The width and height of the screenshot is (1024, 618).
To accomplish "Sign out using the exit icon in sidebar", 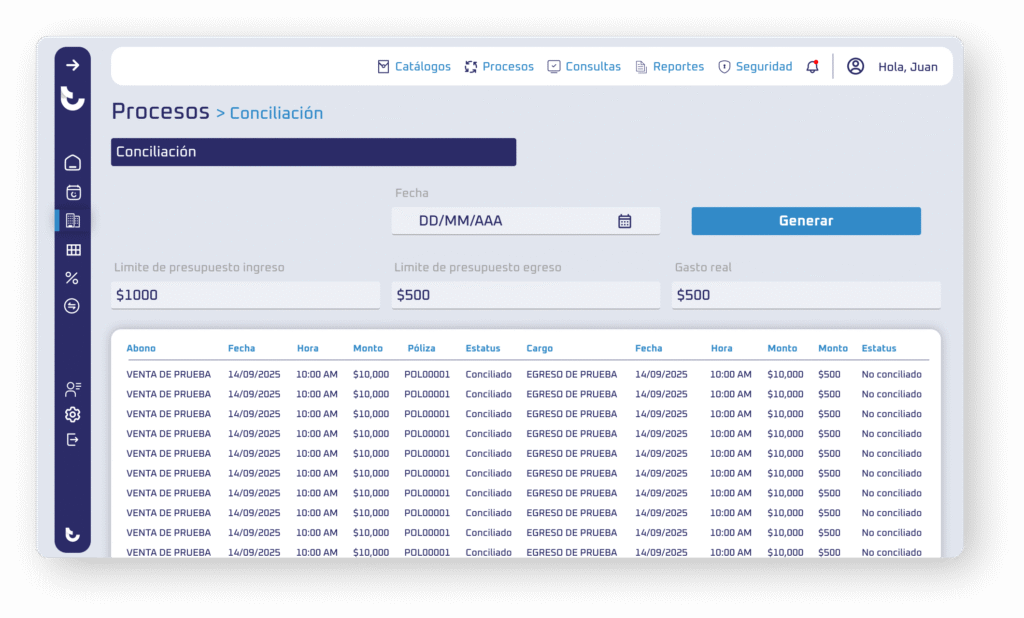I will [72, 440].
